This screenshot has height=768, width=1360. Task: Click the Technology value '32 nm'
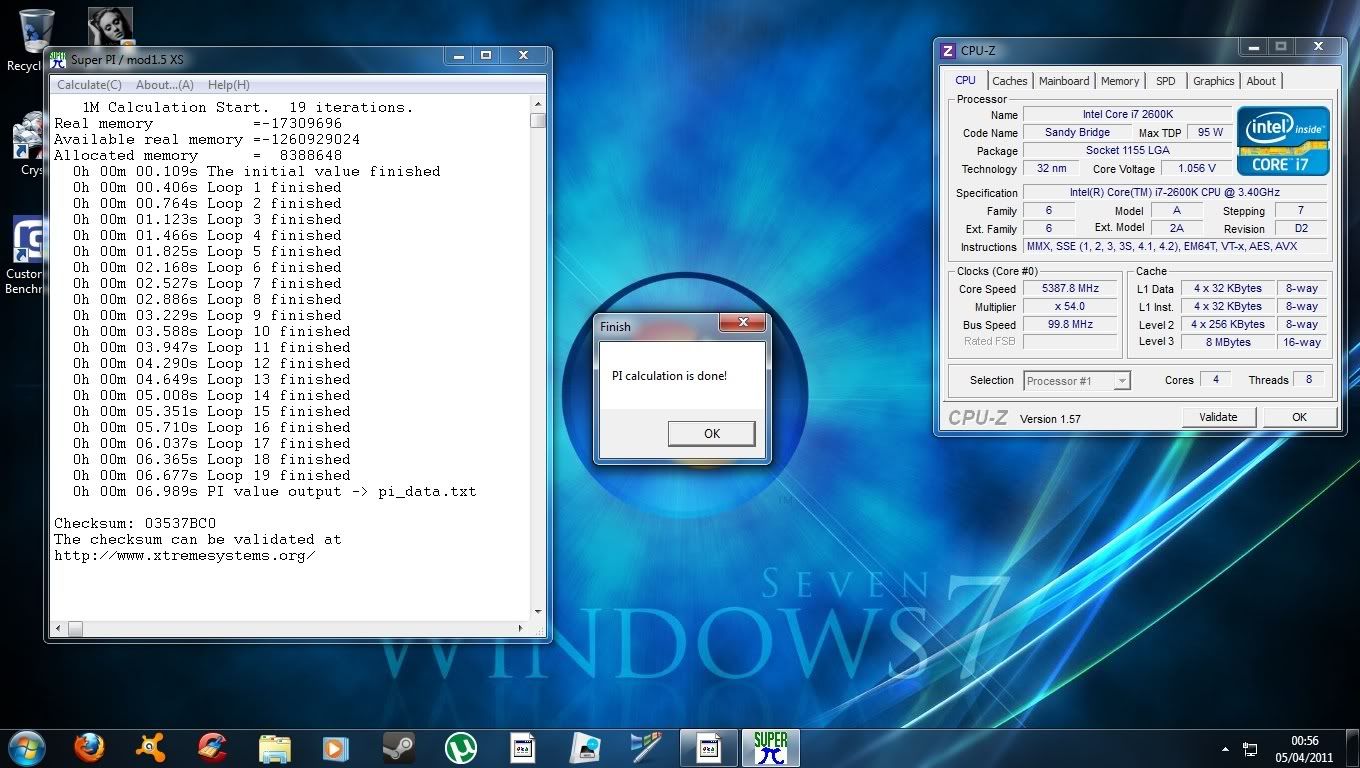pos(1049,168)
